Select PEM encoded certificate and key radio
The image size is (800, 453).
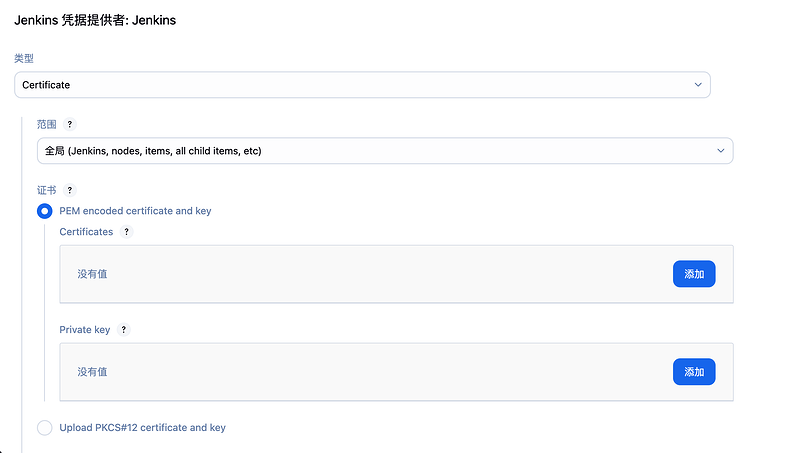click(x=44, y=211)
